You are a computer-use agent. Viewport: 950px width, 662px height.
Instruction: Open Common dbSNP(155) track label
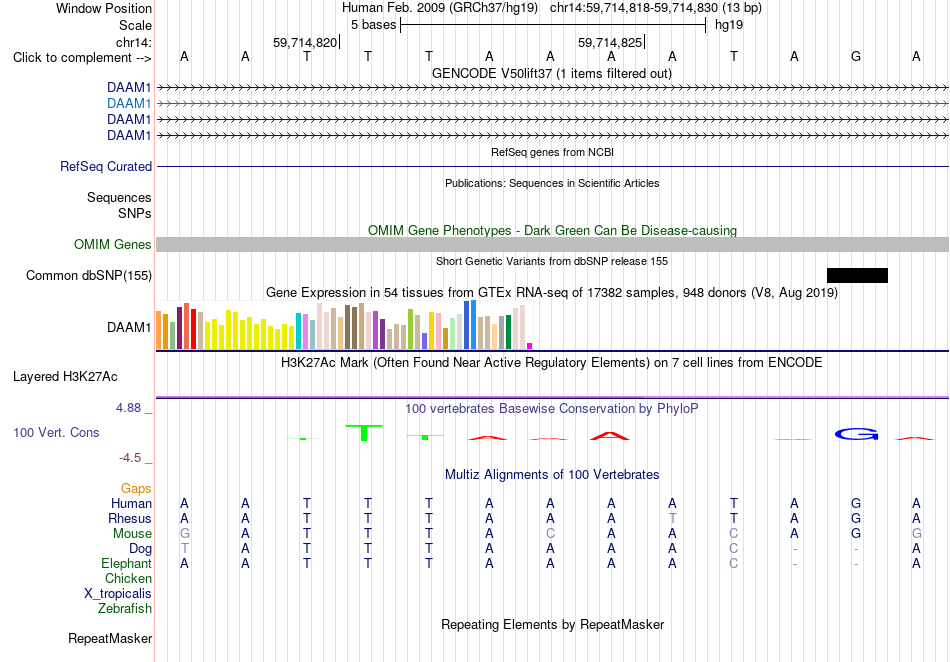coord(89,276)
